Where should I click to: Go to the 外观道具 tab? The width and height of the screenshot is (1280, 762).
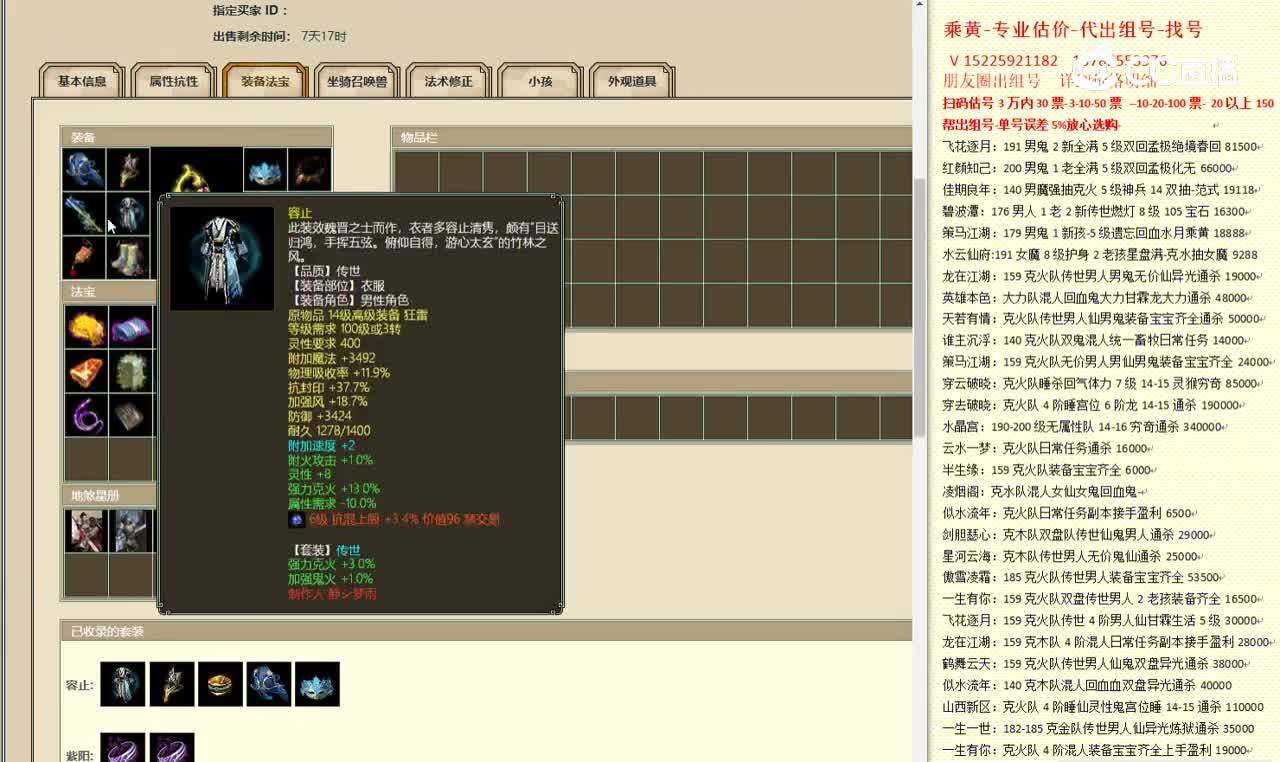click(x=632, y=81)
